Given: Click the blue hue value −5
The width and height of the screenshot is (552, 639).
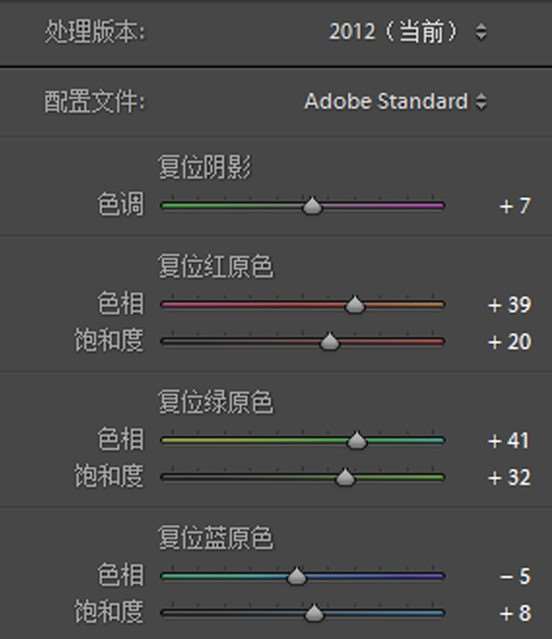Looking at the screenshot, I should [515, 576].
